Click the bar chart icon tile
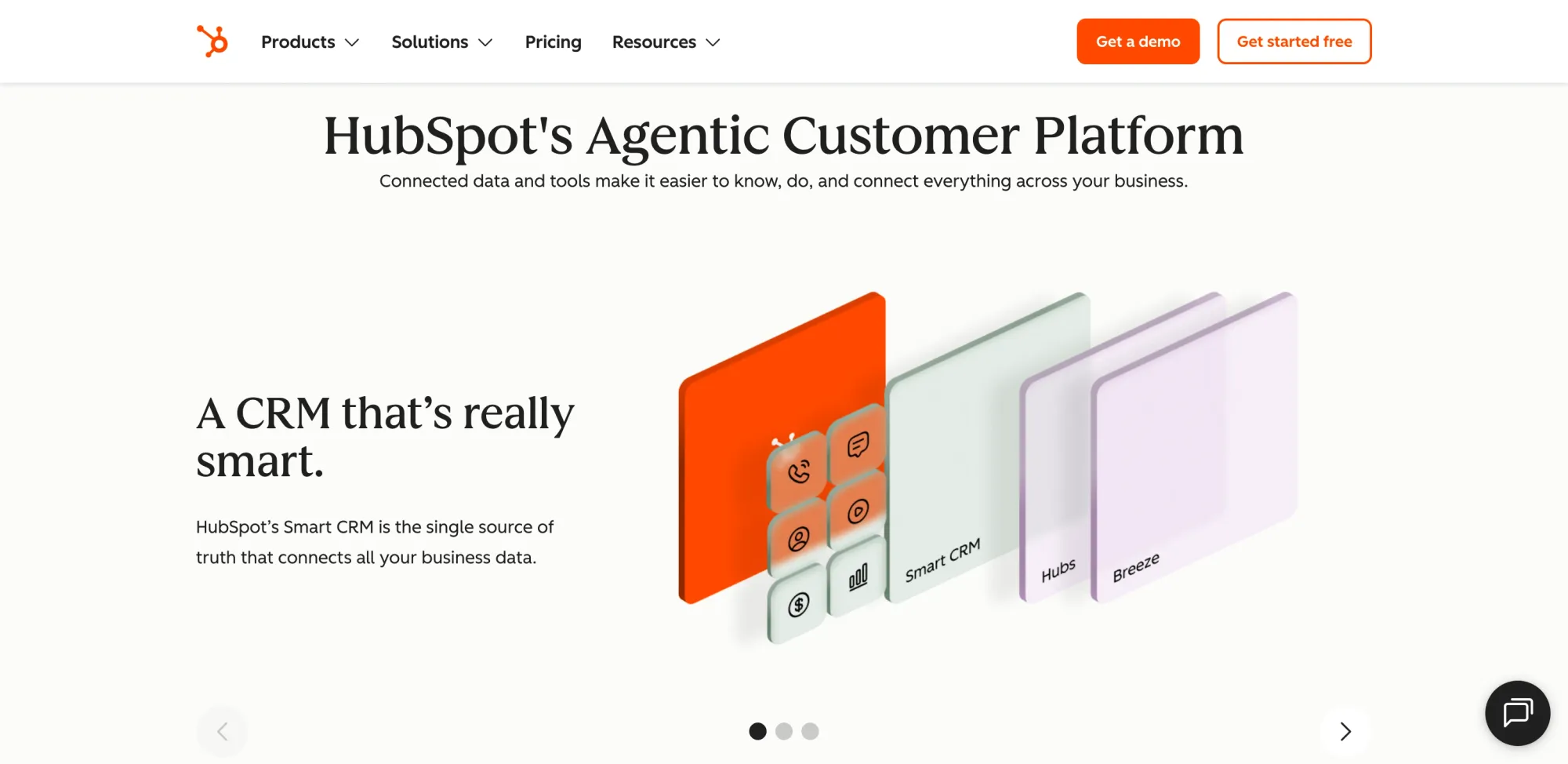Image resolution: width=1568 pixels, height=764 pixels. click(858, 578)
